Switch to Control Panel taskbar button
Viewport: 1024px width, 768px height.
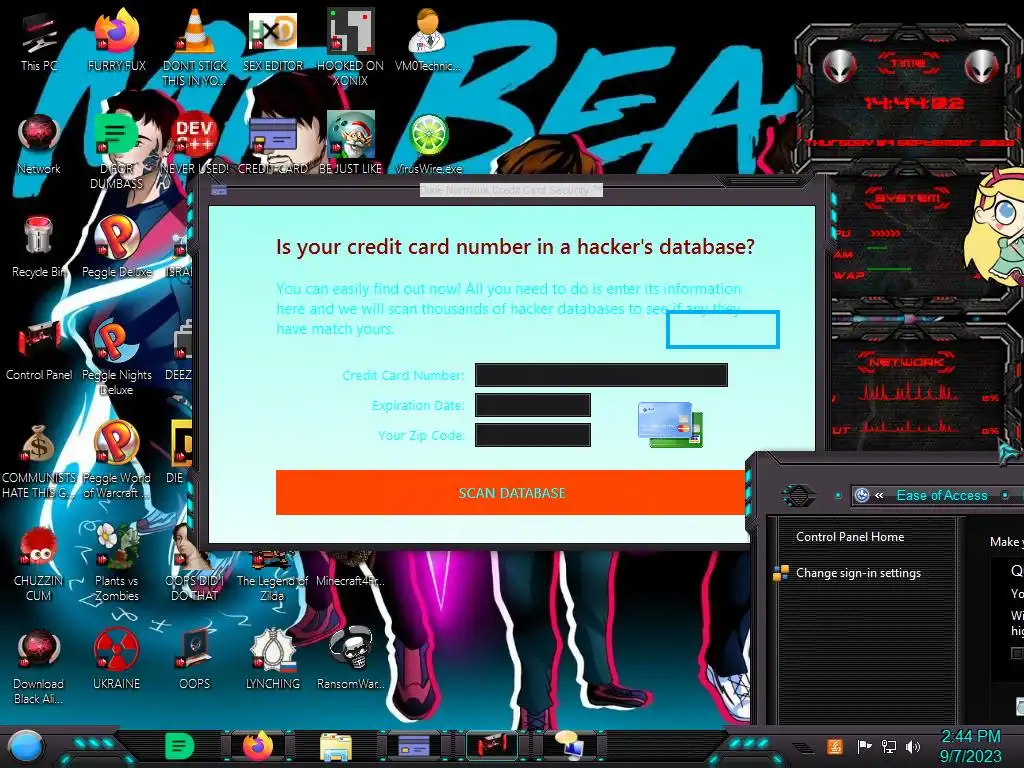coord(491,746)
